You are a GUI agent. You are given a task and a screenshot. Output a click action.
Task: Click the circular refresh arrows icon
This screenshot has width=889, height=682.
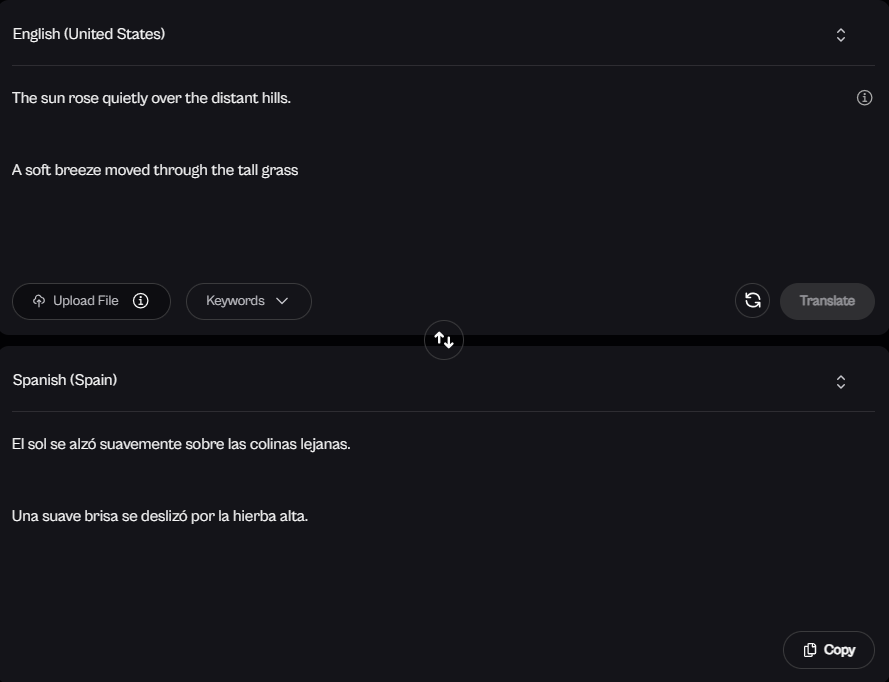click(x=753, y=301)
